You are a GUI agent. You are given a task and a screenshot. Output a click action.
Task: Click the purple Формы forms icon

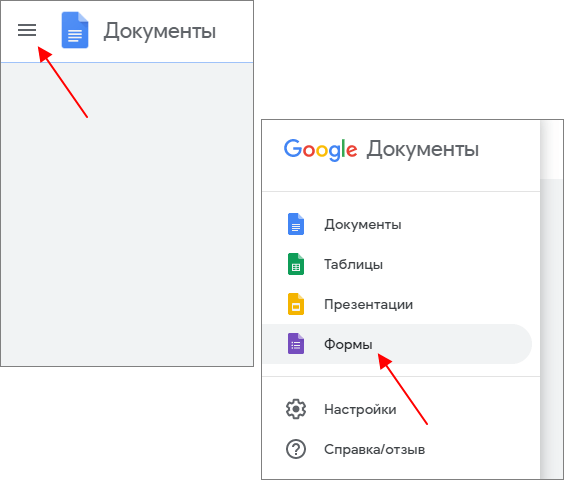[296, 344]
